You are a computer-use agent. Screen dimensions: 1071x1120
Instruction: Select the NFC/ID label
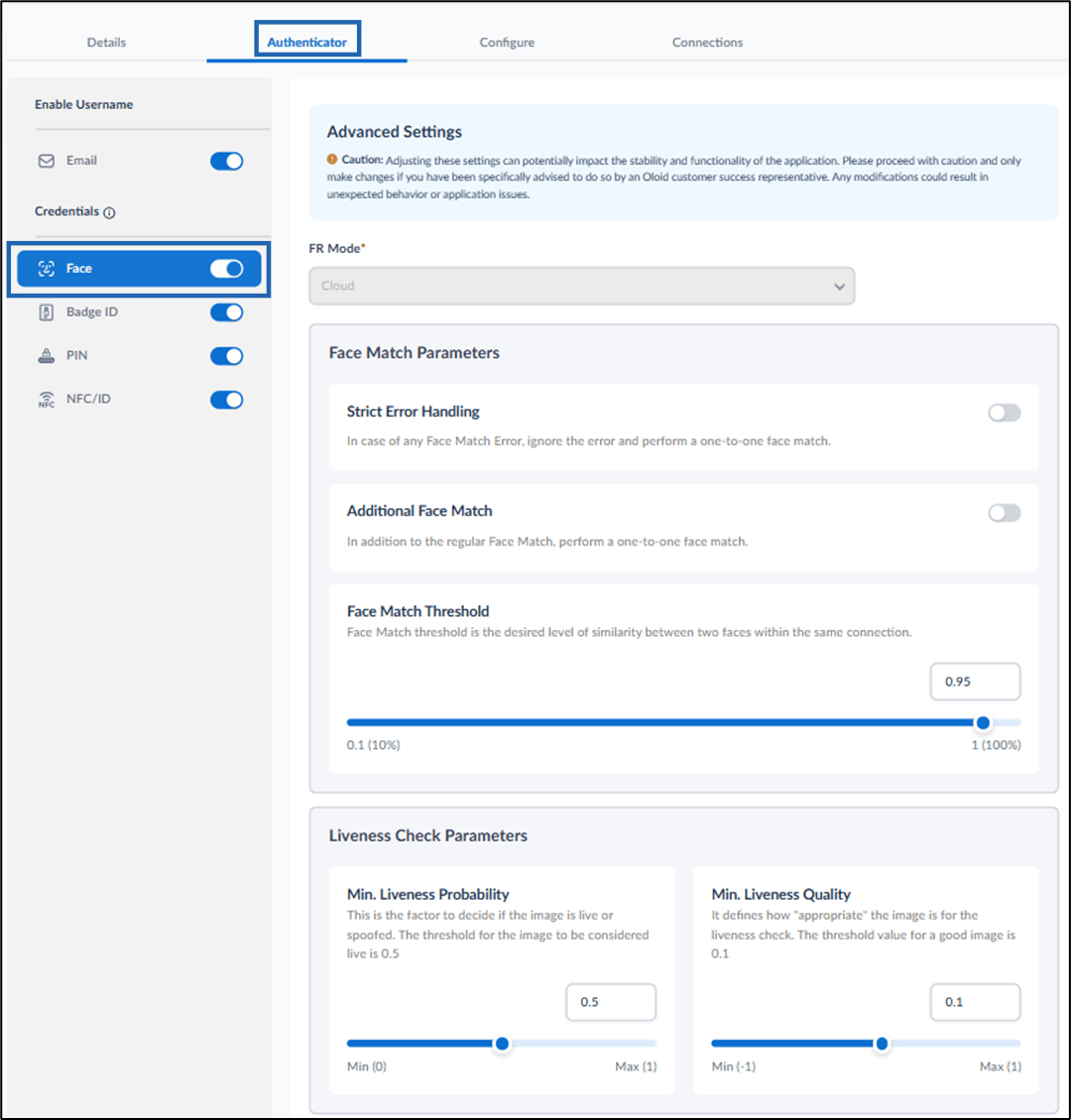coord(88,399)
